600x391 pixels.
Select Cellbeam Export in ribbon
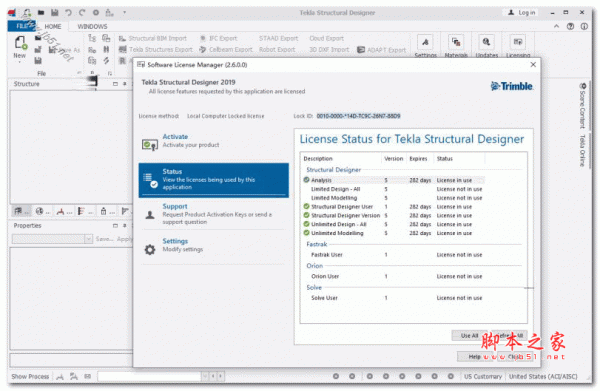point(226,50)
